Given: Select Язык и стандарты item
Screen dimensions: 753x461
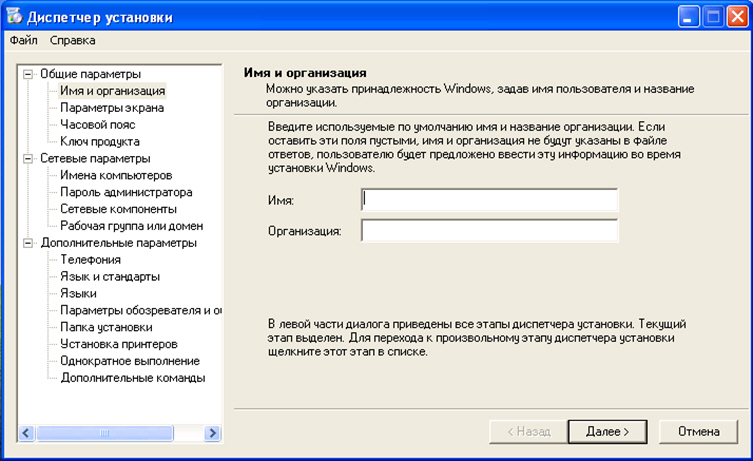Looking at the screenshot, I should [110, 277].
